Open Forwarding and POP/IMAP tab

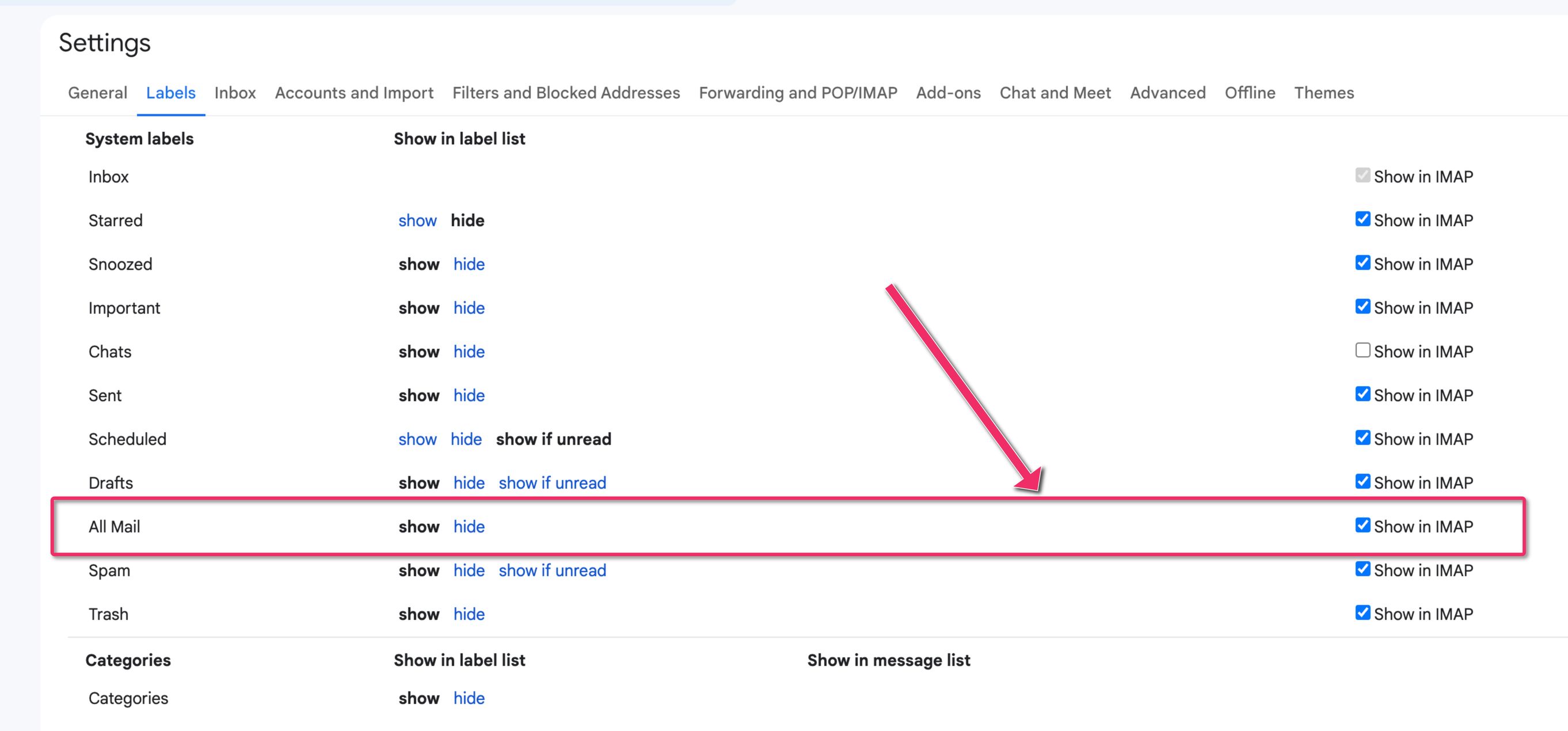(797, 93)
